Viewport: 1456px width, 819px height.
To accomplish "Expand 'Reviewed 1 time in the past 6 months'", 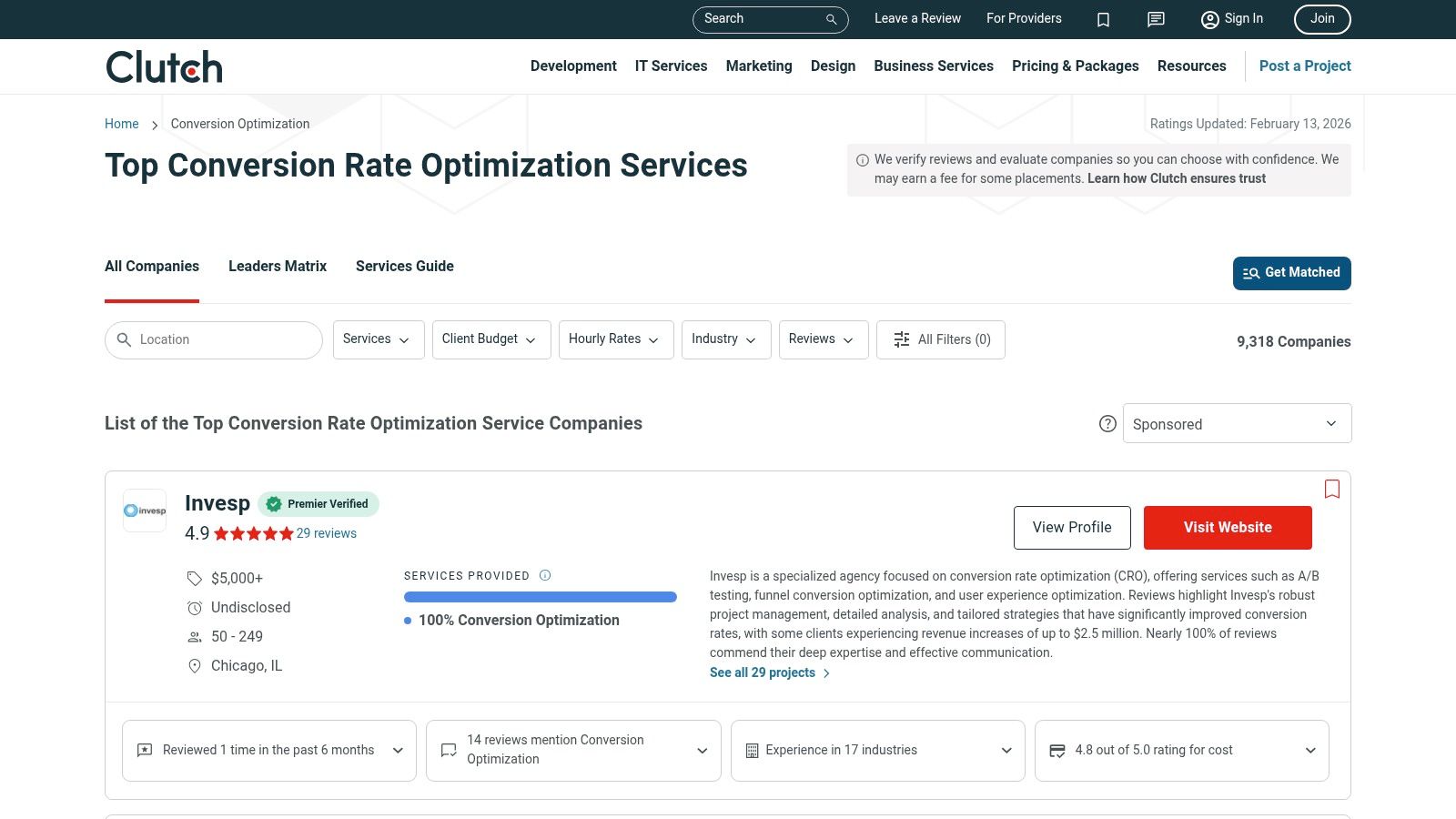I will pos(269,751).
